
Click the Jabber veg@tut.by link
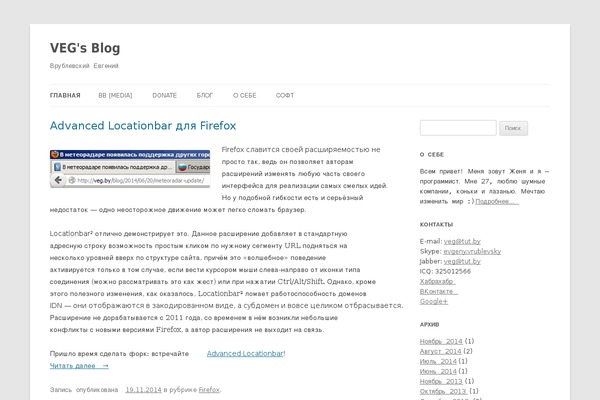[x=462, y=261]
